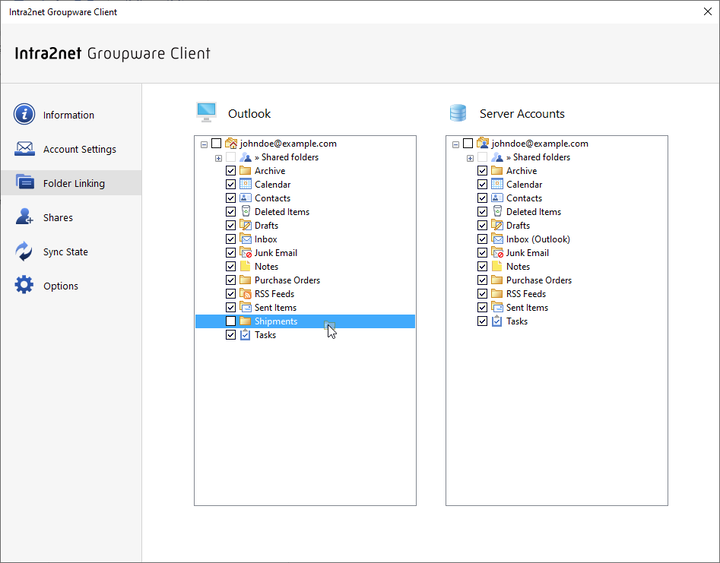Toggle the Outlook johndoe@example.com account checkbox
The width and height of the screenshot is (720, 563).
coord(216,143)
